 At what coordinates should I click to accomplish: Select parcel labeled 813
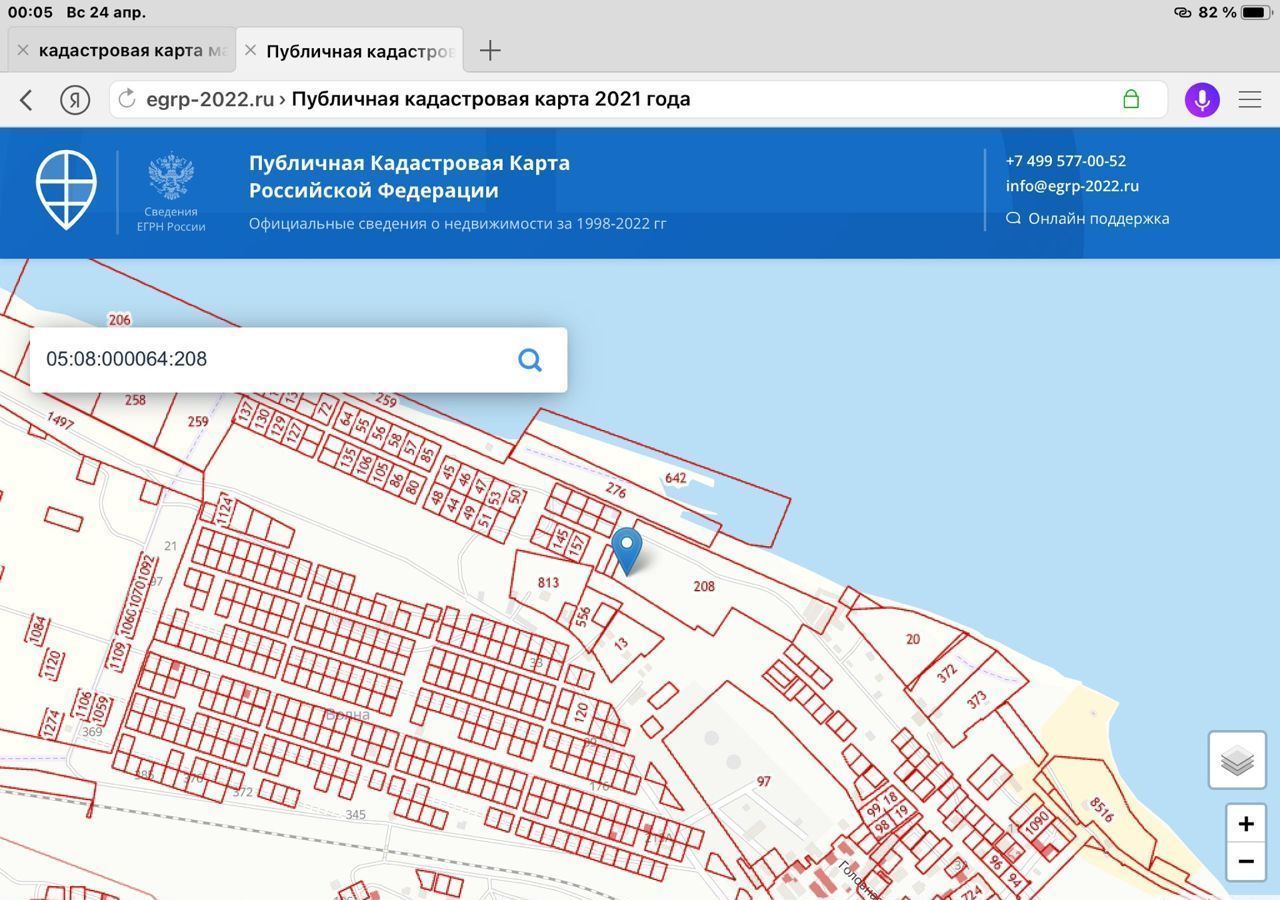pos(548,582)
